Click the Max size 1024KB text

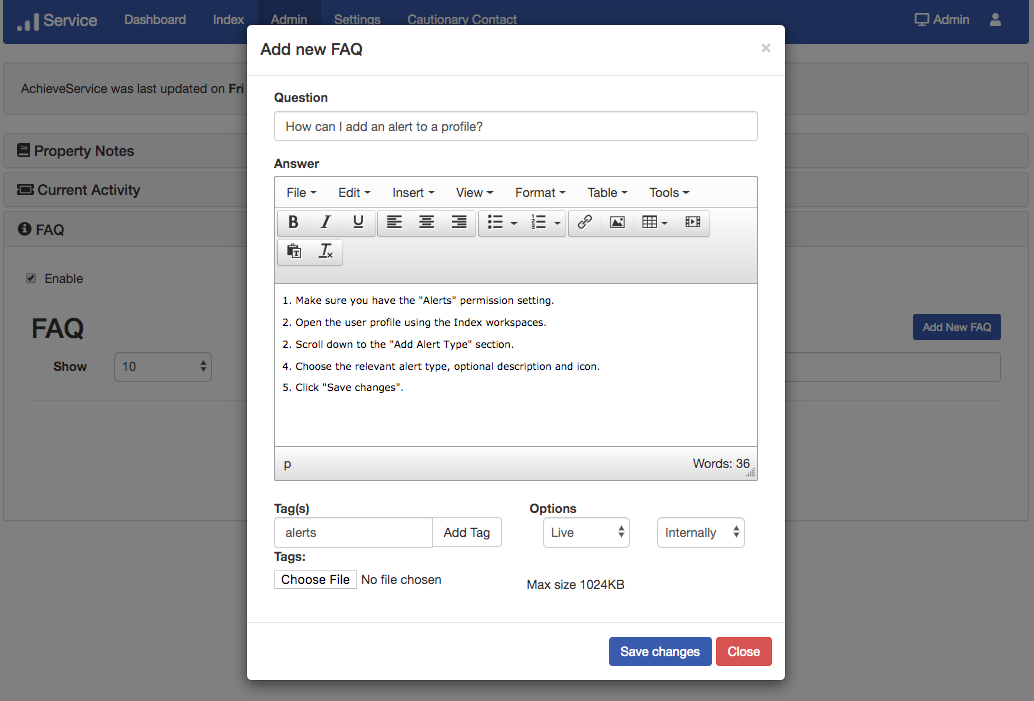[x=576, y=585]
